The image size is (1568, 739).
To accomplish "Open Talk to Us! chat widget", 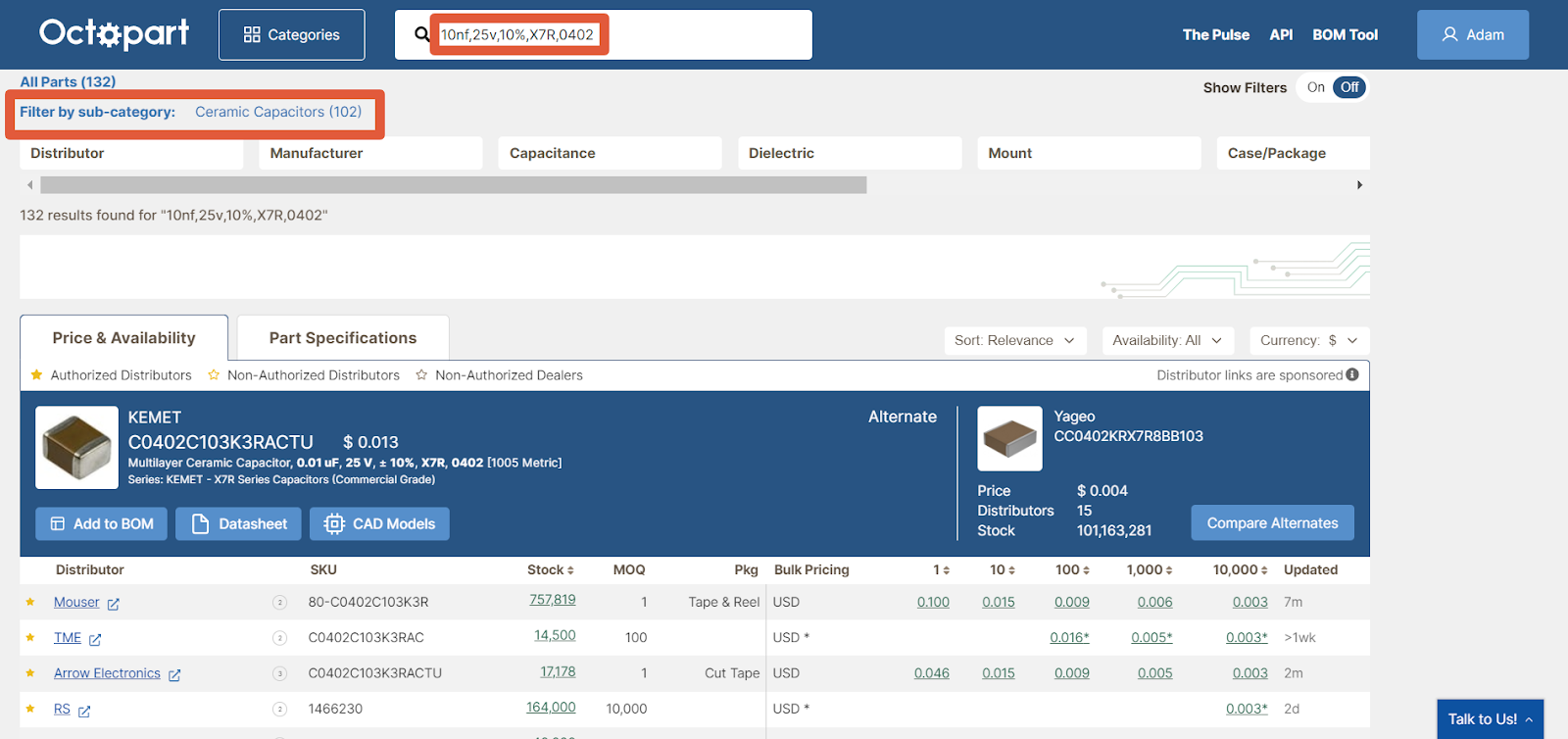I will click(x=1490, y=718).
